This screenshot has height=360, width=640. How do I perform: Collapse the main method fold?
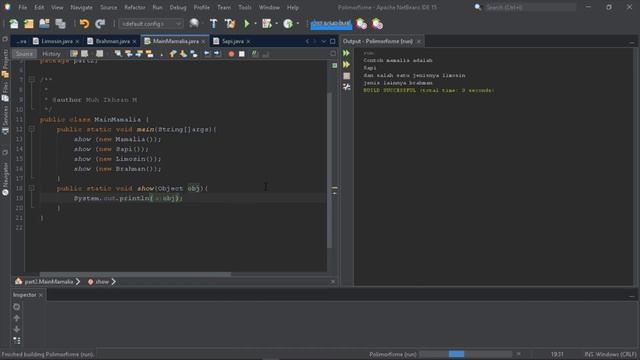[x=31, y=129]
